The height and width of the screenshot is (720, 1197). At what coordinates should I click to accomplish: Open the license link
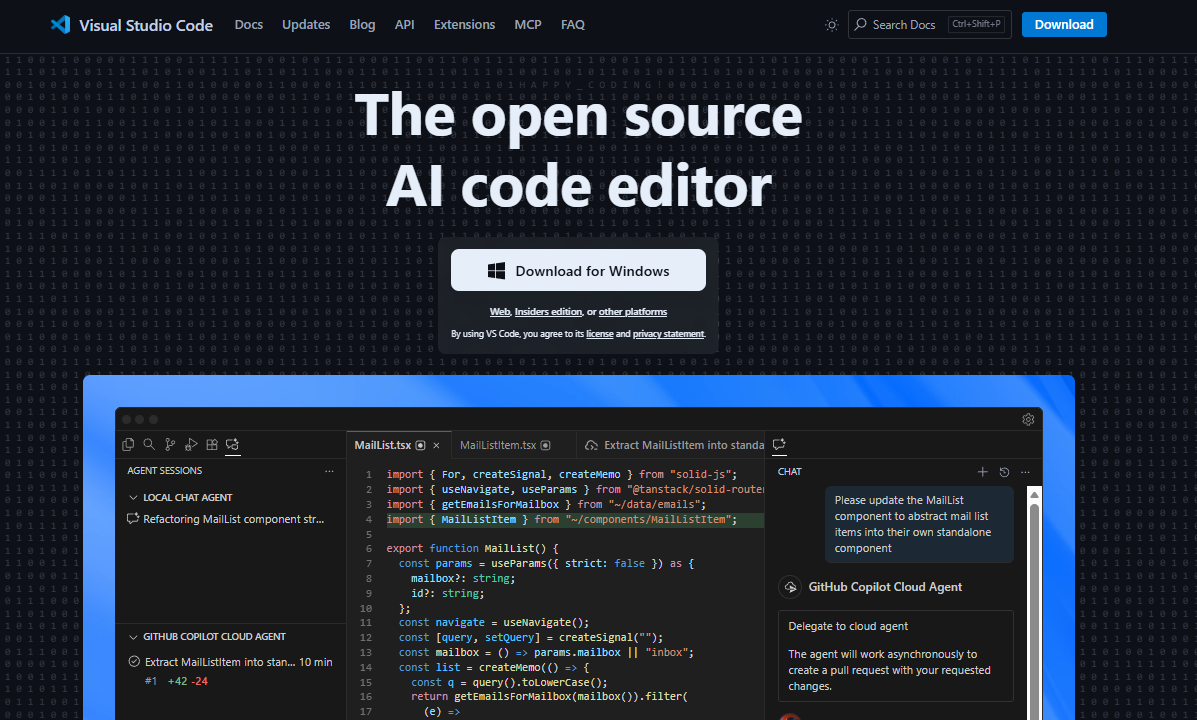[x=599, y=334]
